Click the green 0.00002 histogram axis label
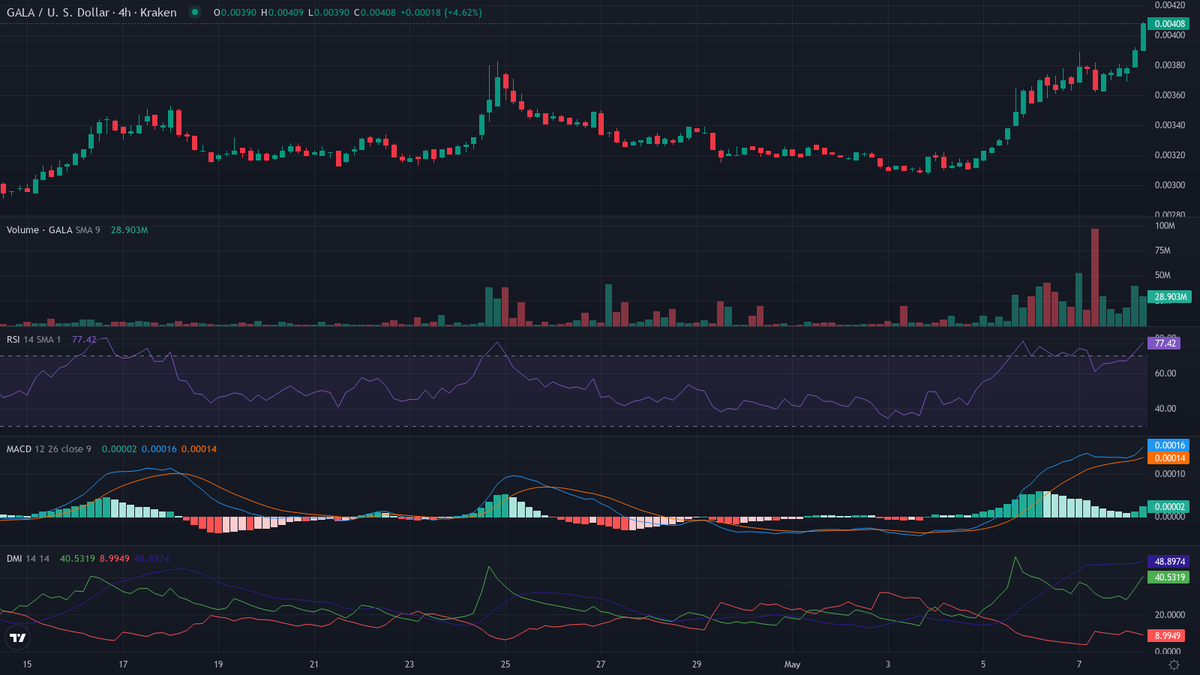This screenshot has width=1200, height=675. point(1168,509)
